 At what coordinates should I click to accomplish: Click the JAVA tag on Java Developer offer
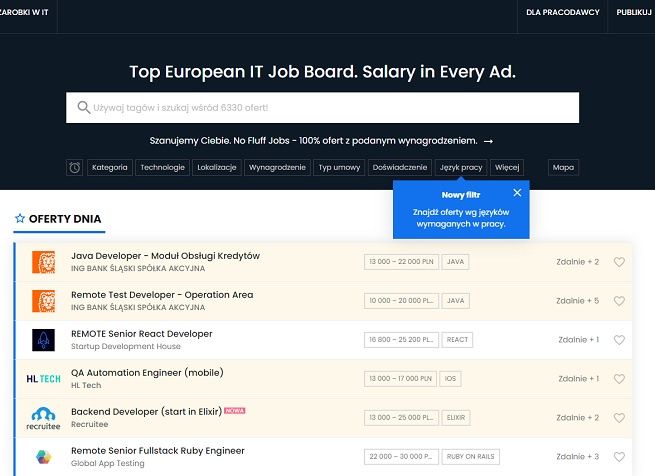click(455, 262)
